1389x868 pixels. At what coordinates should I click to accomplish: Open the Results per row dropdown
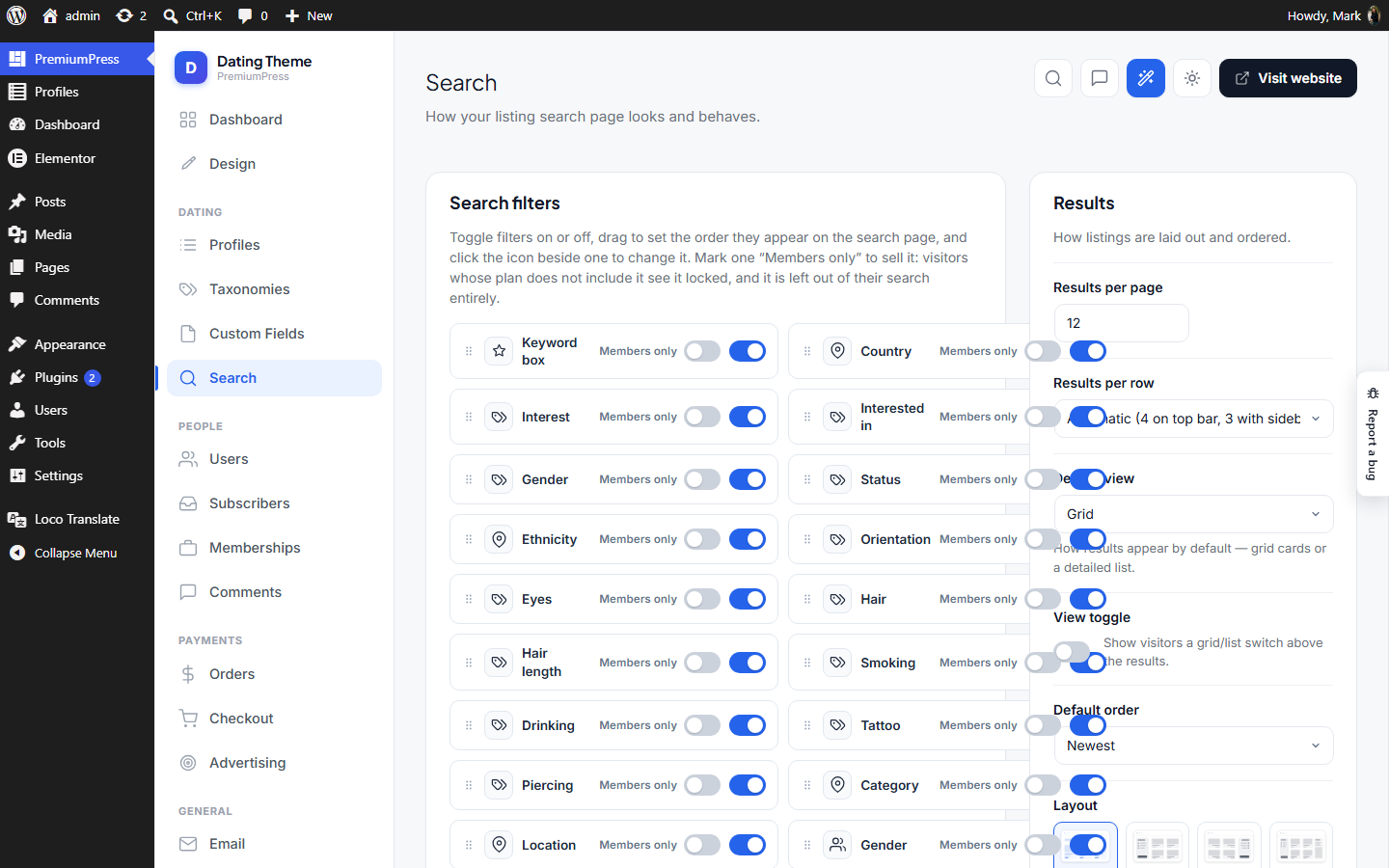point(1193,419)
